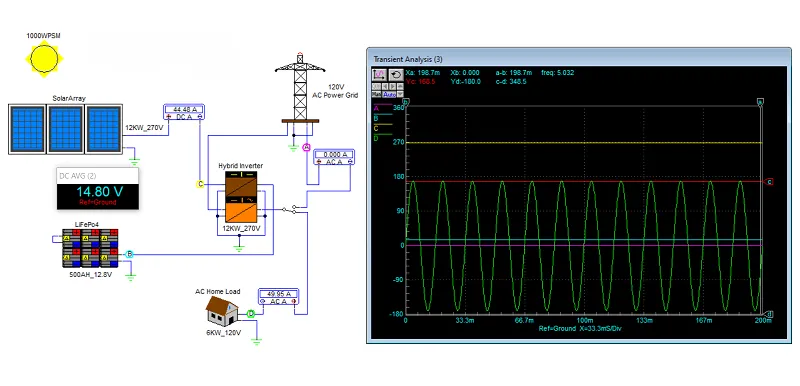
Task: Click cursor d marker at graph's bottom right
Action: click(768, 314)
